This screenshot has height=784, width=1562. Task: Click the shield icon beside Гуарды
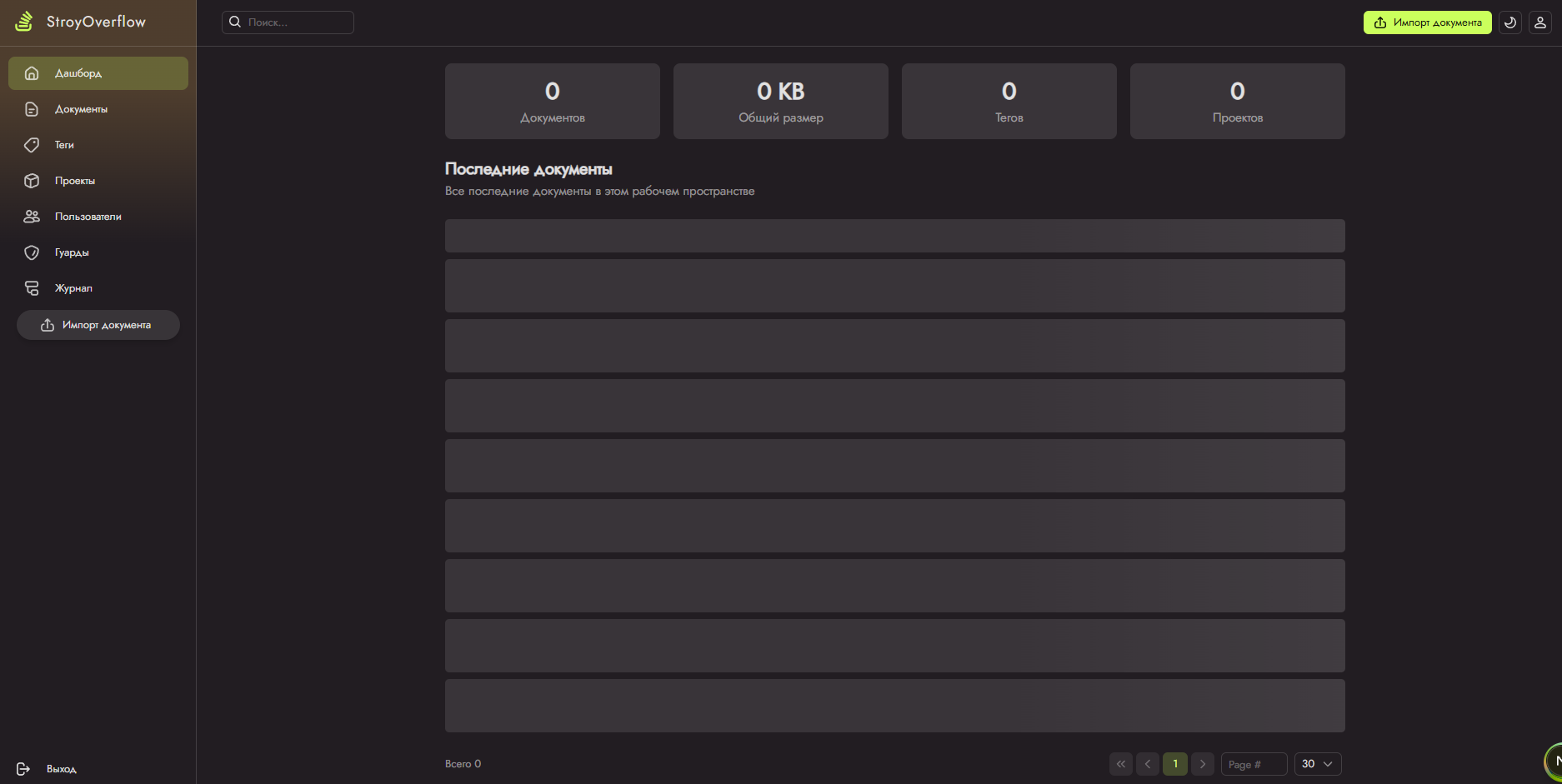coord(32,252)
